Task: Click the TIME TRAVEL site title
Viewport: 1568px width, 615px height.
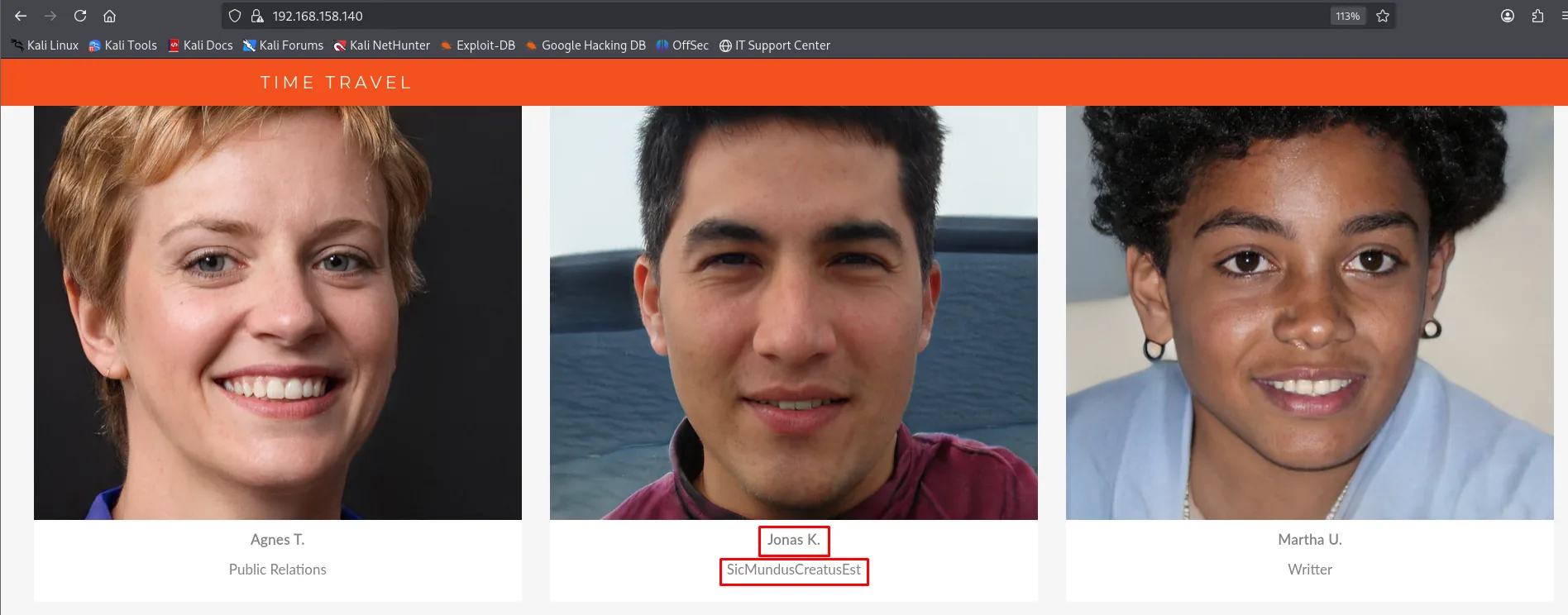Action: click(x=336, y=83)
